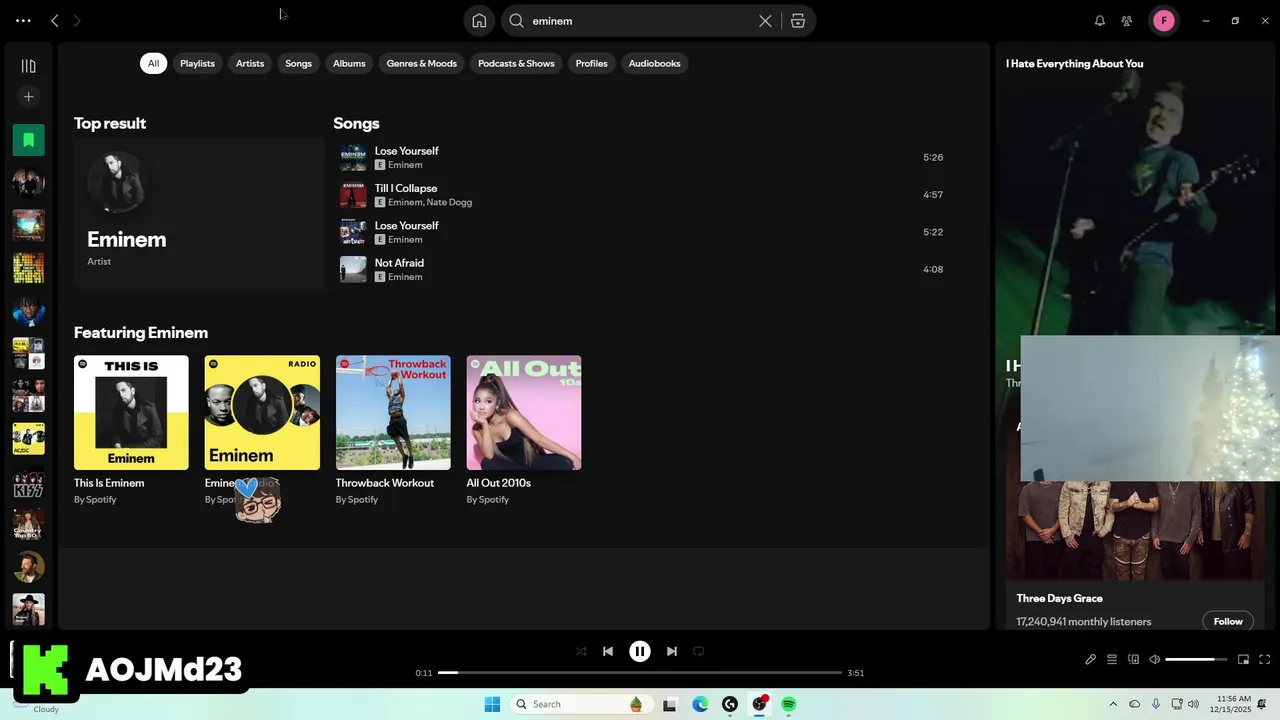Viewport: 1280px width, 720px height.
Task: Open the Nate Dogg artist link
Action: 449,202
